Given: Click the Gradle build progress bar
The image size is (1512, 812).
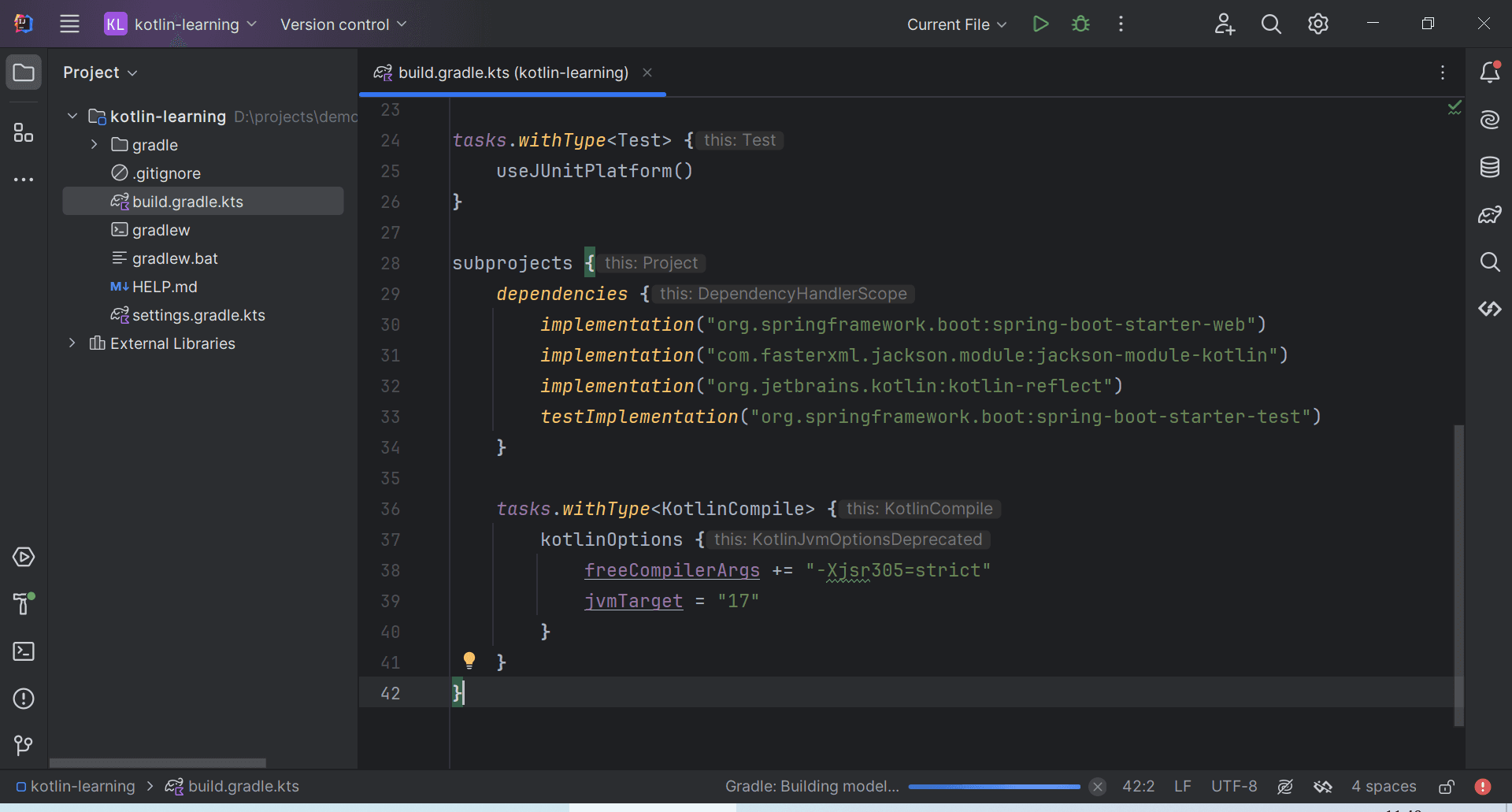Looking at the screenshot, I should (x=994, y=786).
